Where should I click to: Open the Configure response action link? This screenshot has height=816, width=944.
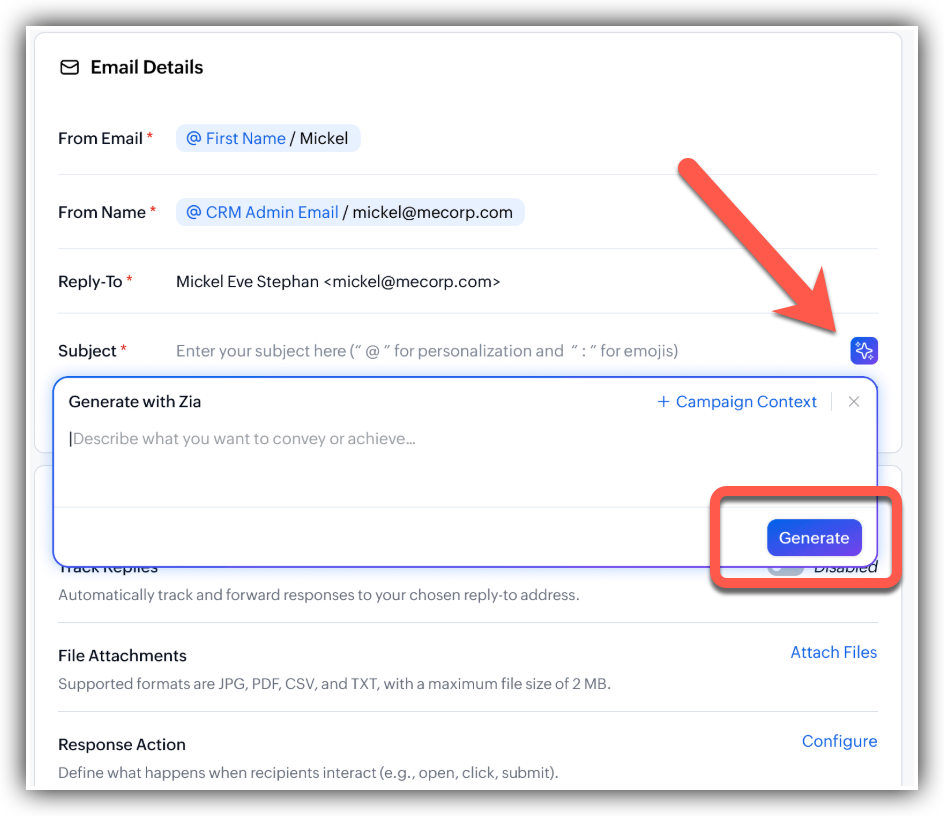[x=839, y=741]
